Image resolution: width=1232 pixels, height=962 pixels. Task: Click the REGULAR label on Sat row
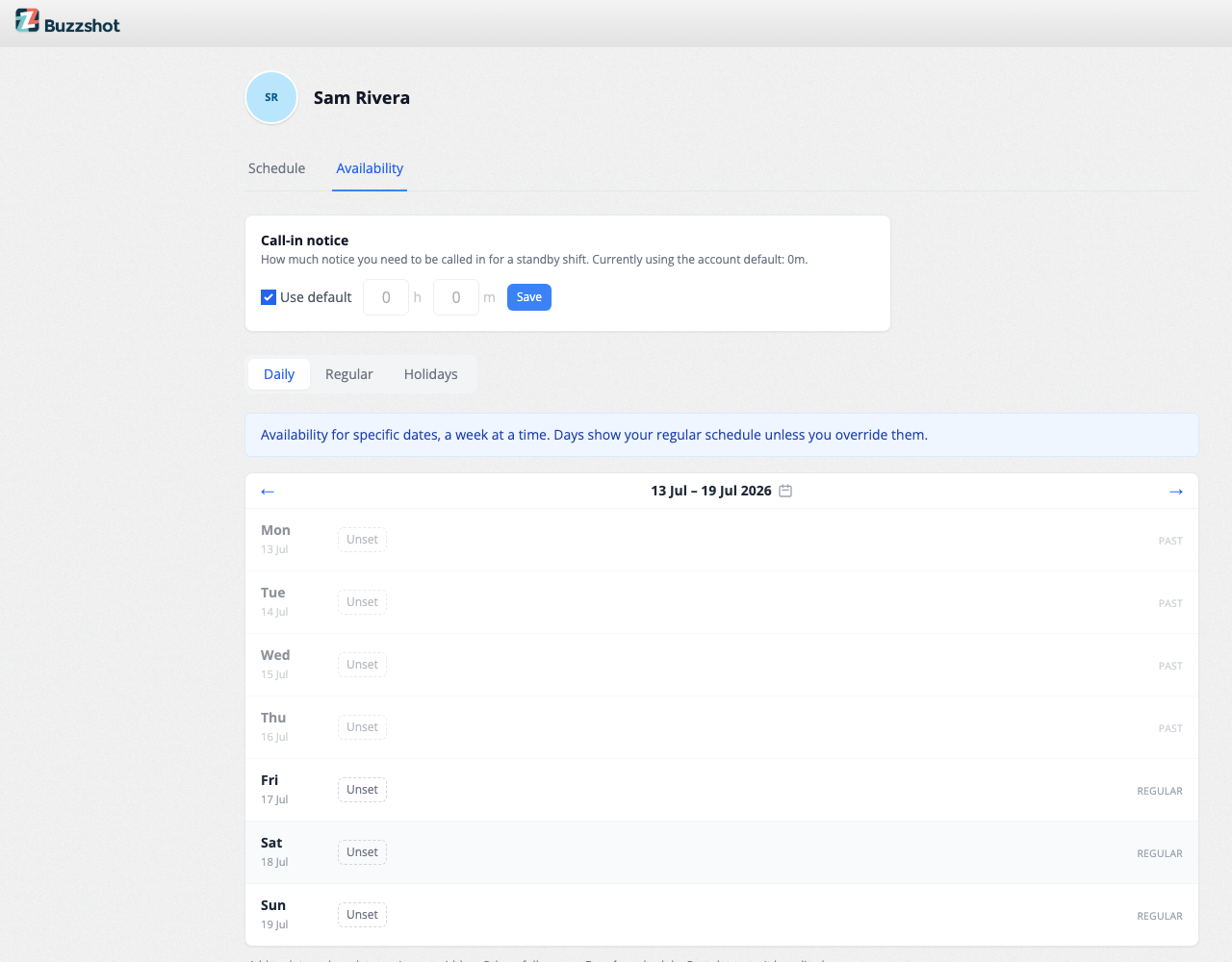[1160, 853]
